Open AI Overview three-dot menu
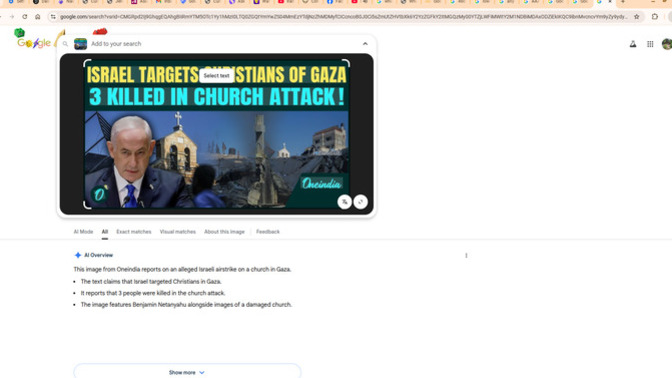Viewport: 672px width, 378px height. coord(466,255)
